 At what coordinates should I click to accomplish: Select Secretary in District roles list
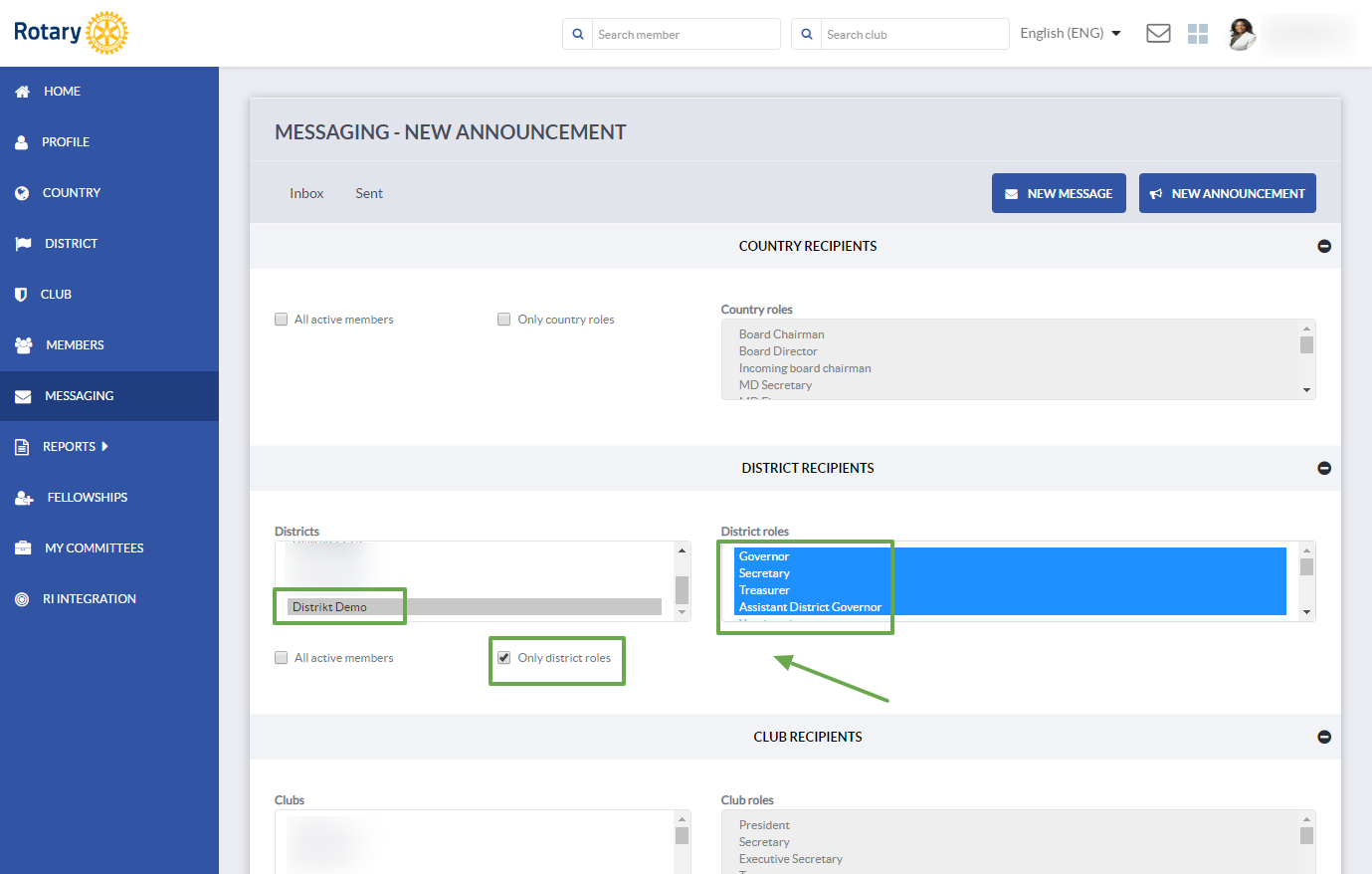(1011, 573)
